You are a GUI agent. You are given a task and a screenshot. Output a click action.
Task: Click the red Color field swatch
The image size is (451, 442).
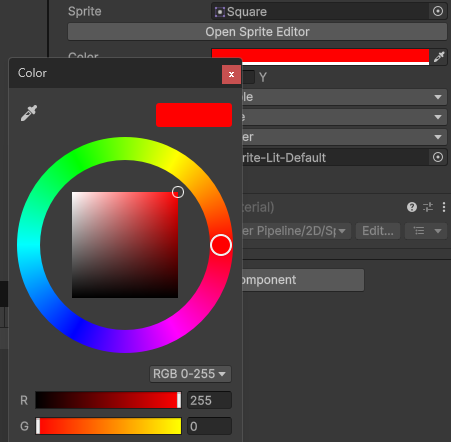[320, 57]
